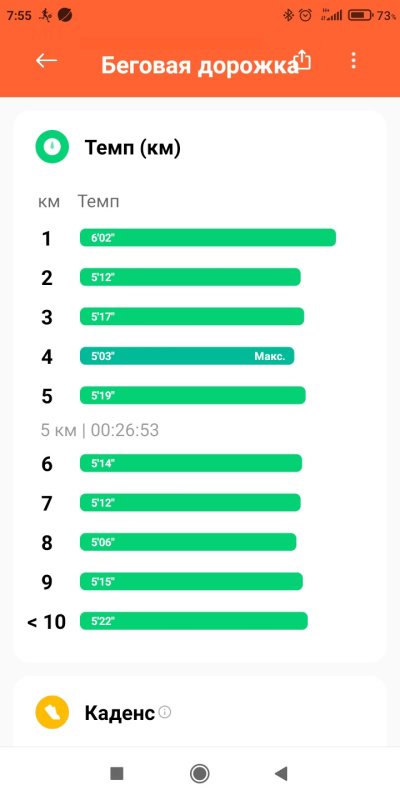The width and height of the screenshot is (400, 800).
Task: Tap the Android back triangle button
Action: tap(282, 773)
